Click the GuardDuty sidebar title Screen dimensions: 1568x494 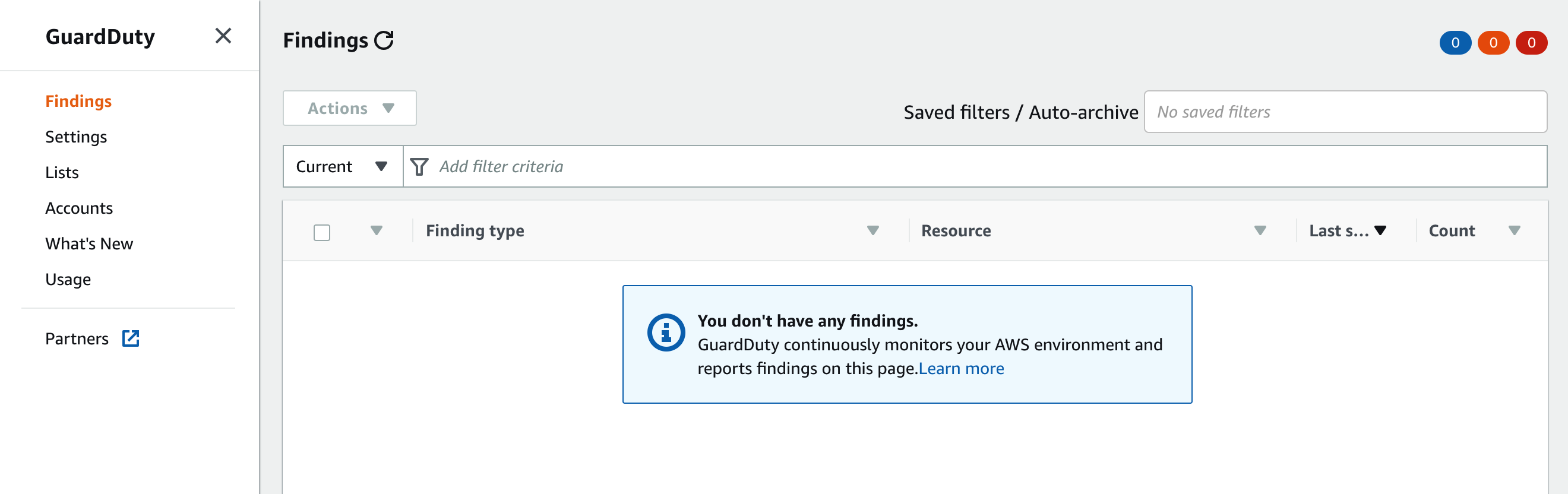100,36
